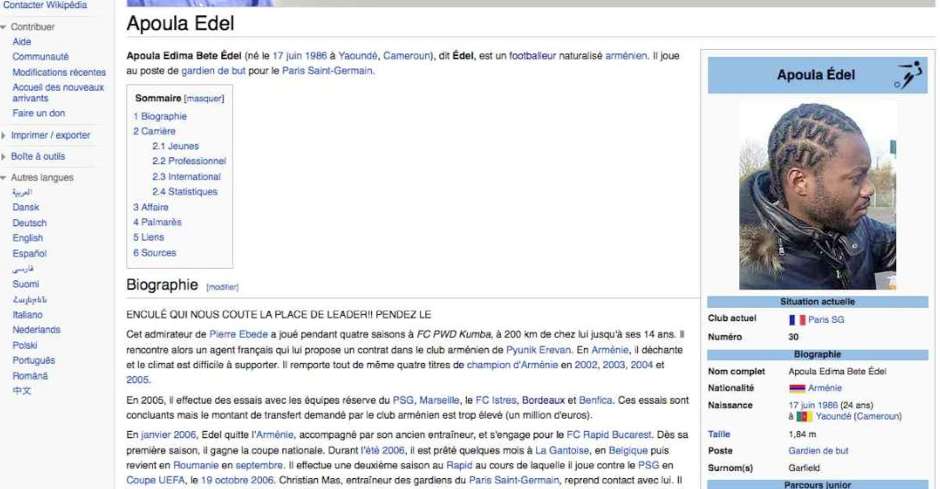Switch to Italiano language version
Image resolution: width=940 pixels, height=489 pixels.
coord(28,315)
